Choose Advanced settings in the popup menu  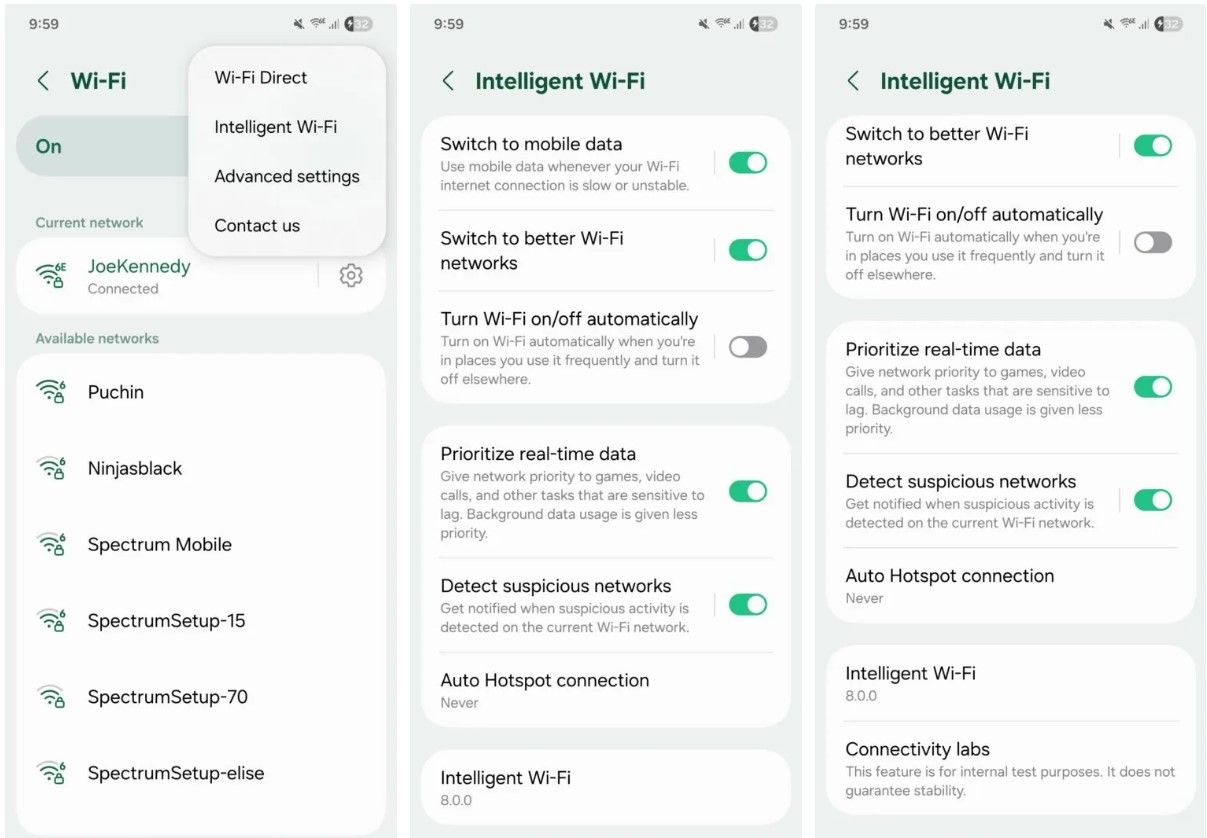coord(287,176)
